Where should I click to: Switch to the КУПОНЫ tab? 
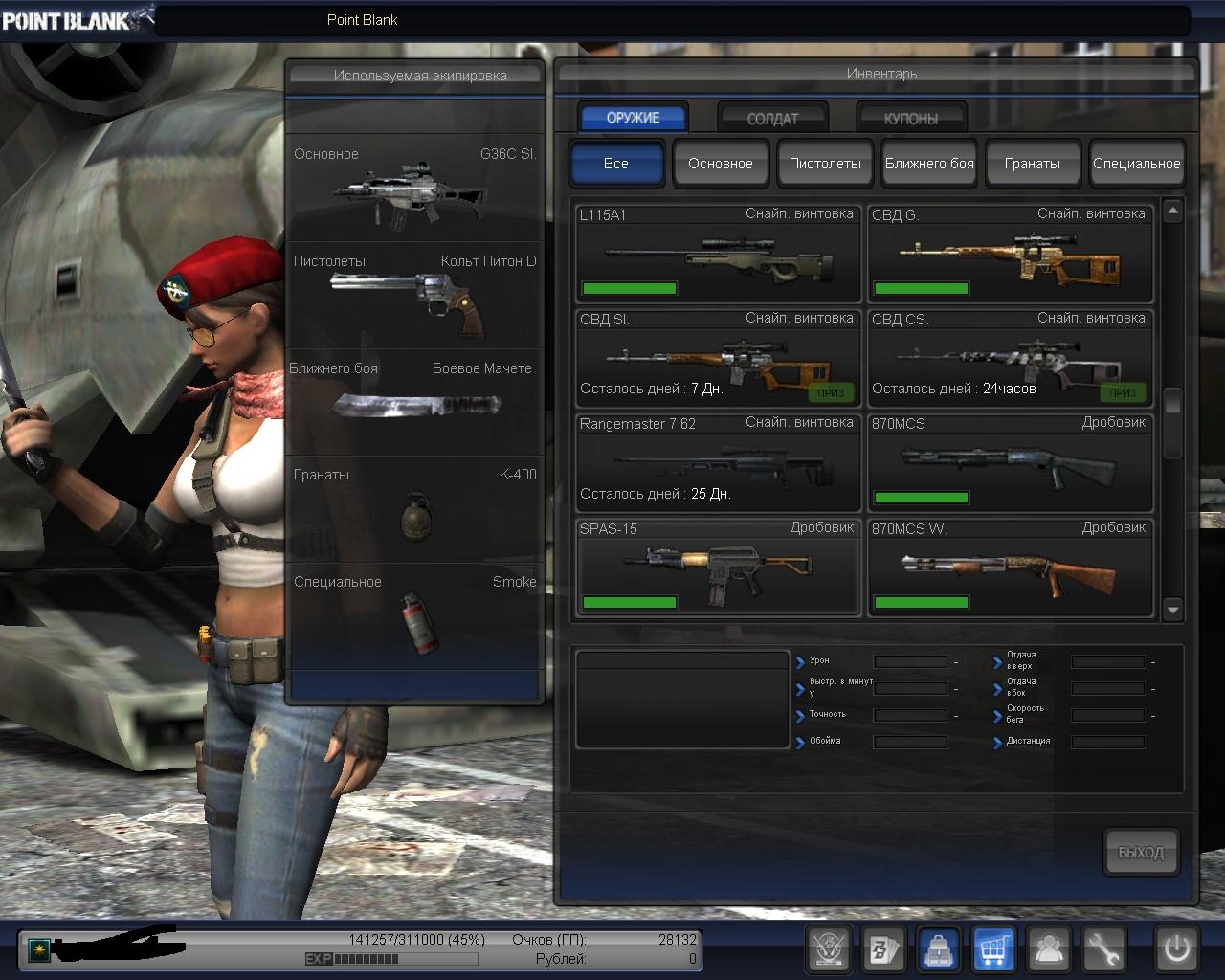click(911, 119)
